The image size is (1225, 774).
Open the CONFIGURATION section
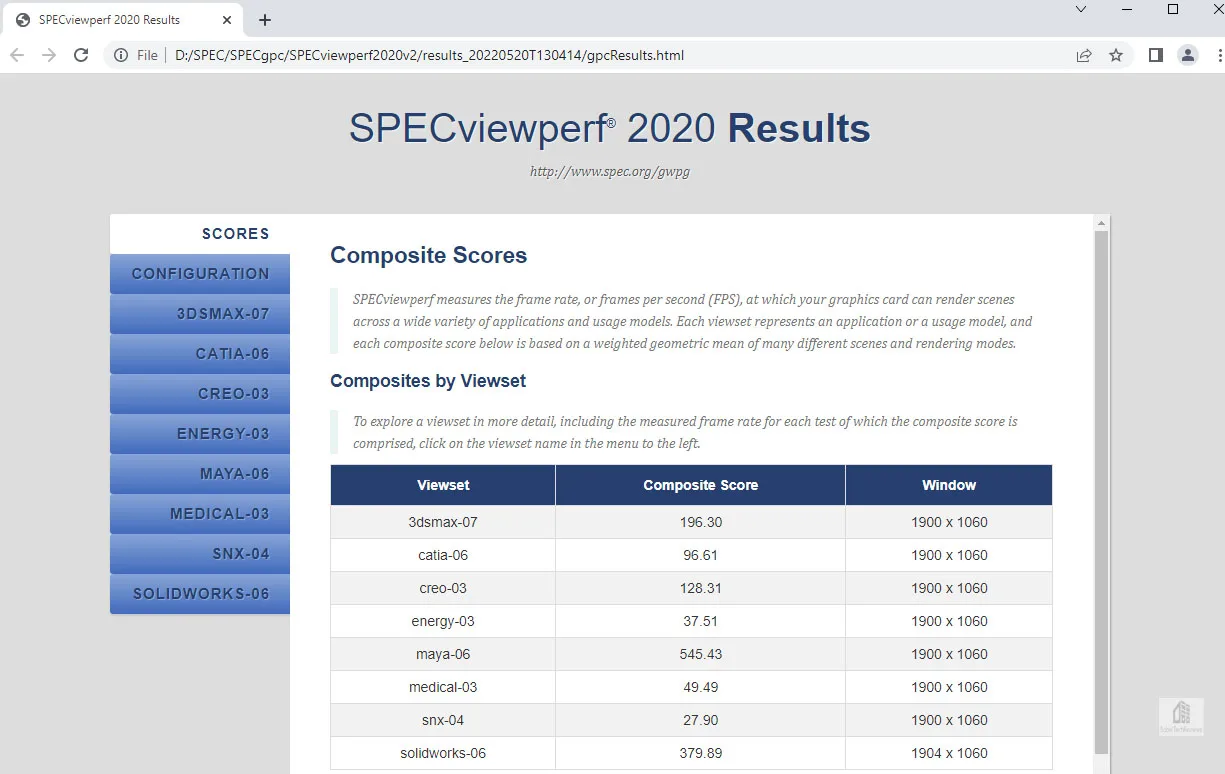coord(200,273)
